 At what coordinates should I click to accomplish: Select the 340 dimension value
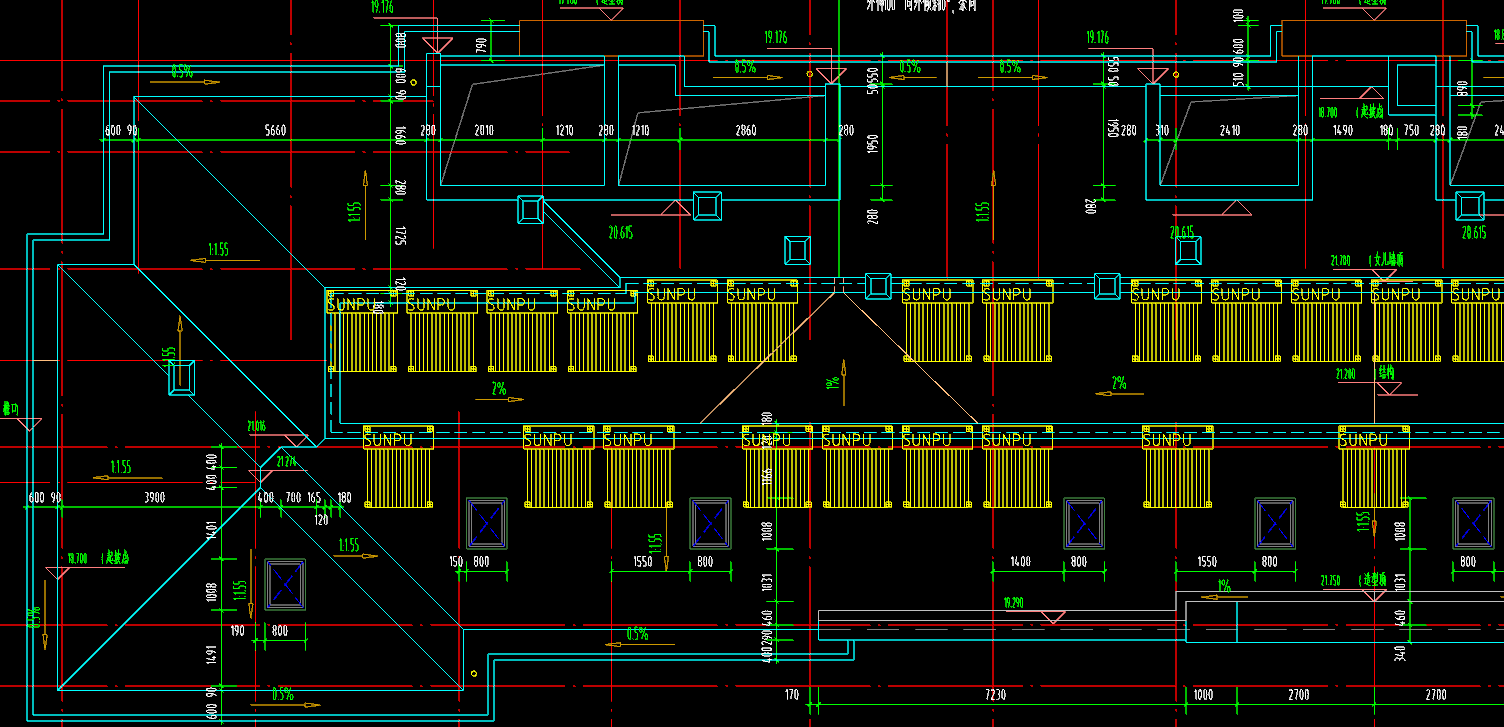(1400, 654)
